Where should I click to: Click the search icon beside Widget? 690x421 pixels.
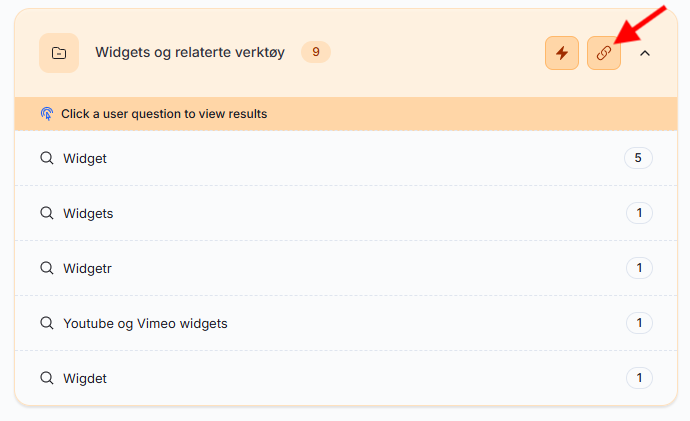point(46,158)
